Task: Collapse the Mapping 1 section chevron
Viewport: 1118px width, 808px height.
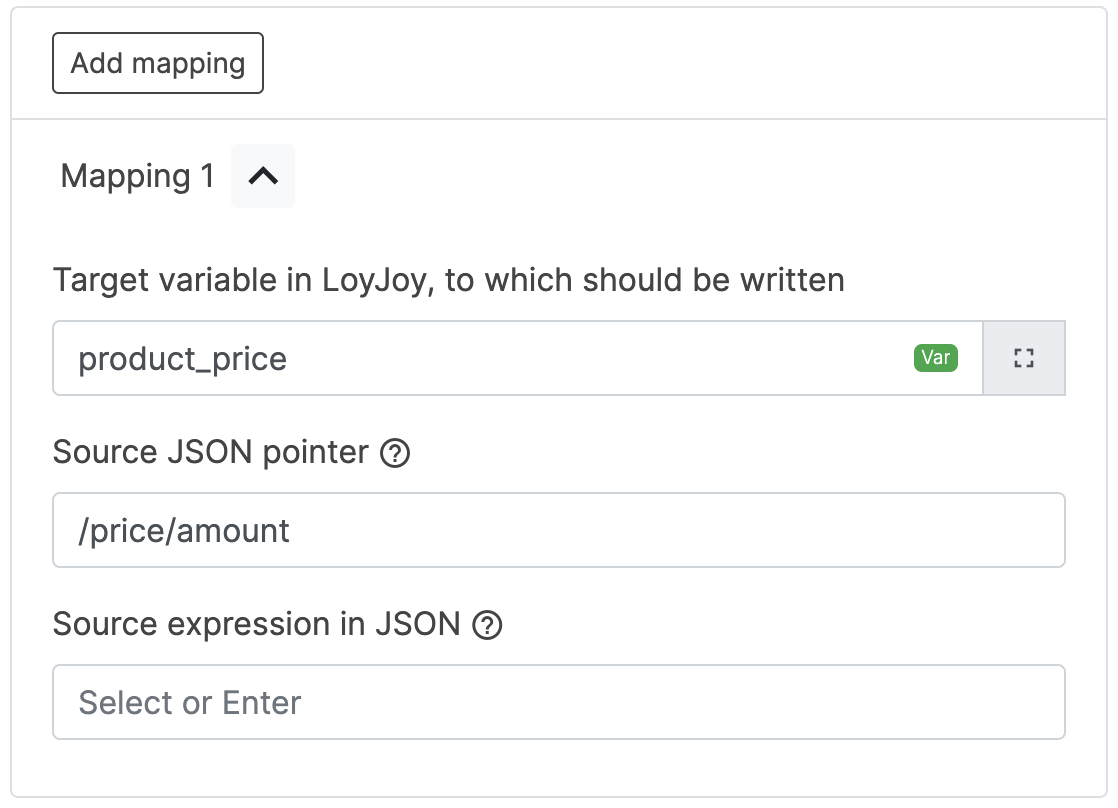Action: [x=263, y=176]
